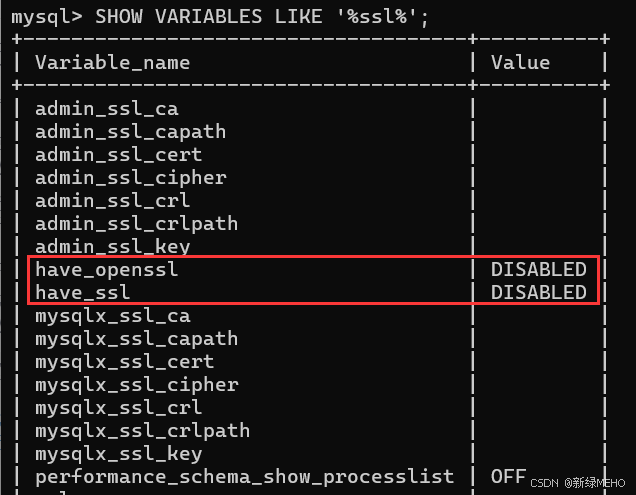
Task: Select the admin_ssl_ca variable row
Action: (106, 109)
